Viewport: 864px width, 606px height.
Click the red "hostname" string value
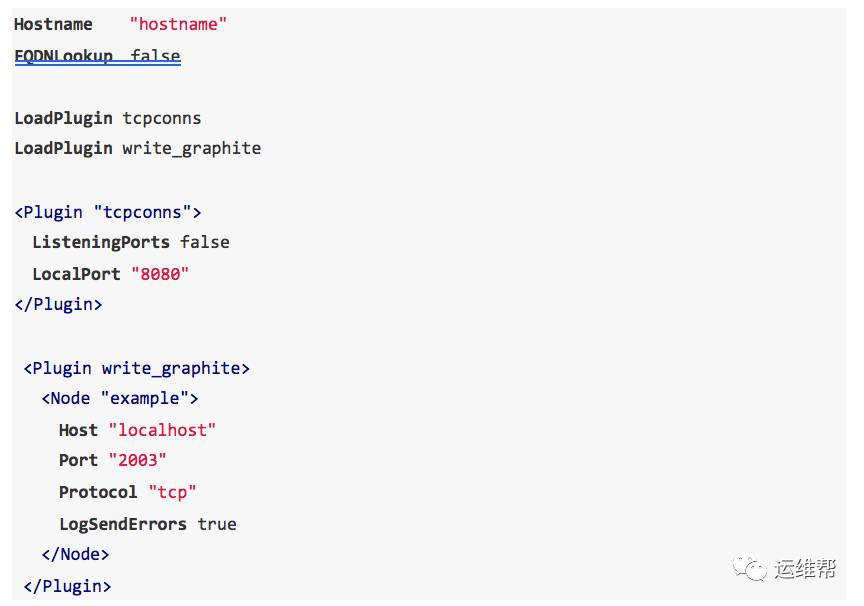tap(178, 24)
